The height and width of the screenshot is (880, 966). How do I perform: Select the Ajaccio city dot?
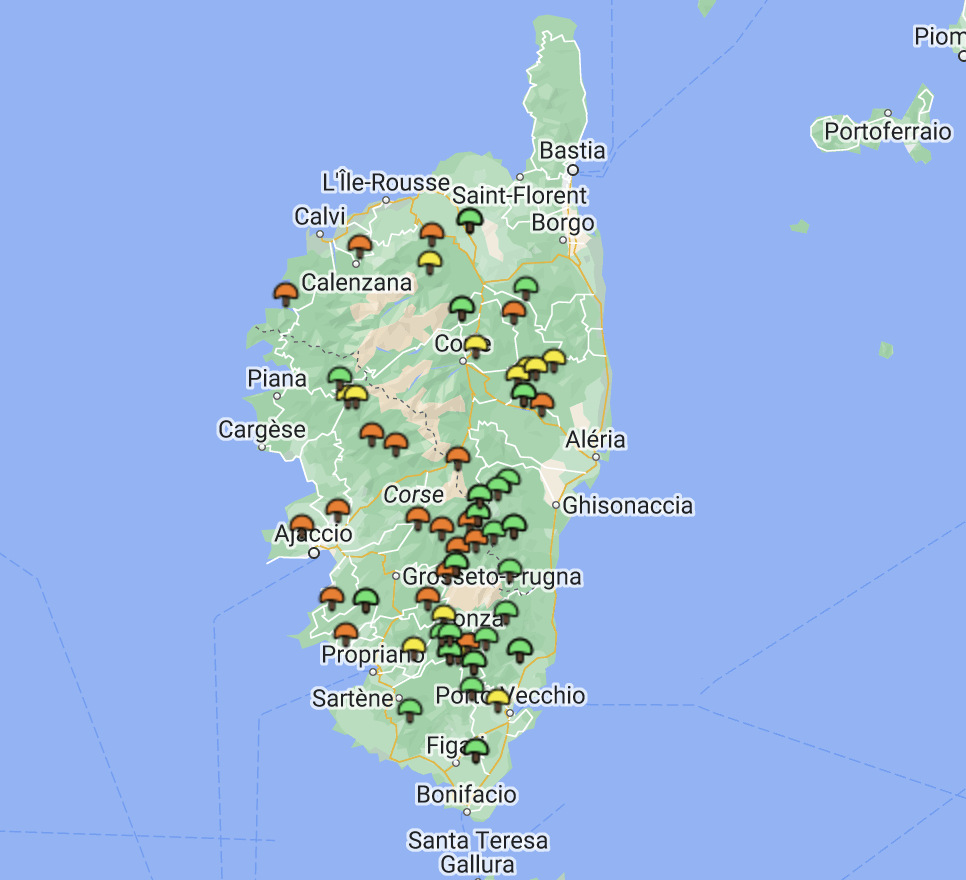(316, 552)
